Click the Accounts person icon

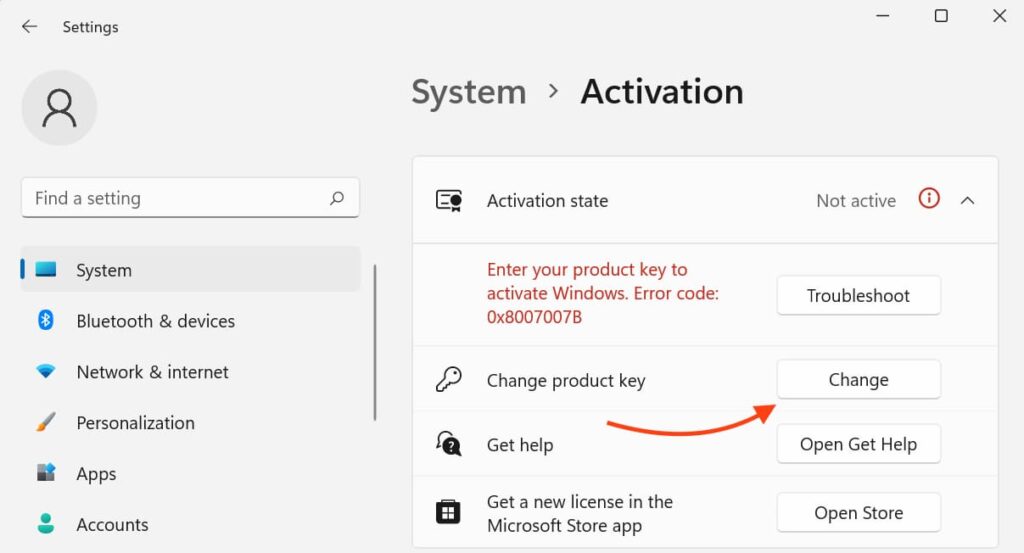pyautogui.click(x=46, y=524)
